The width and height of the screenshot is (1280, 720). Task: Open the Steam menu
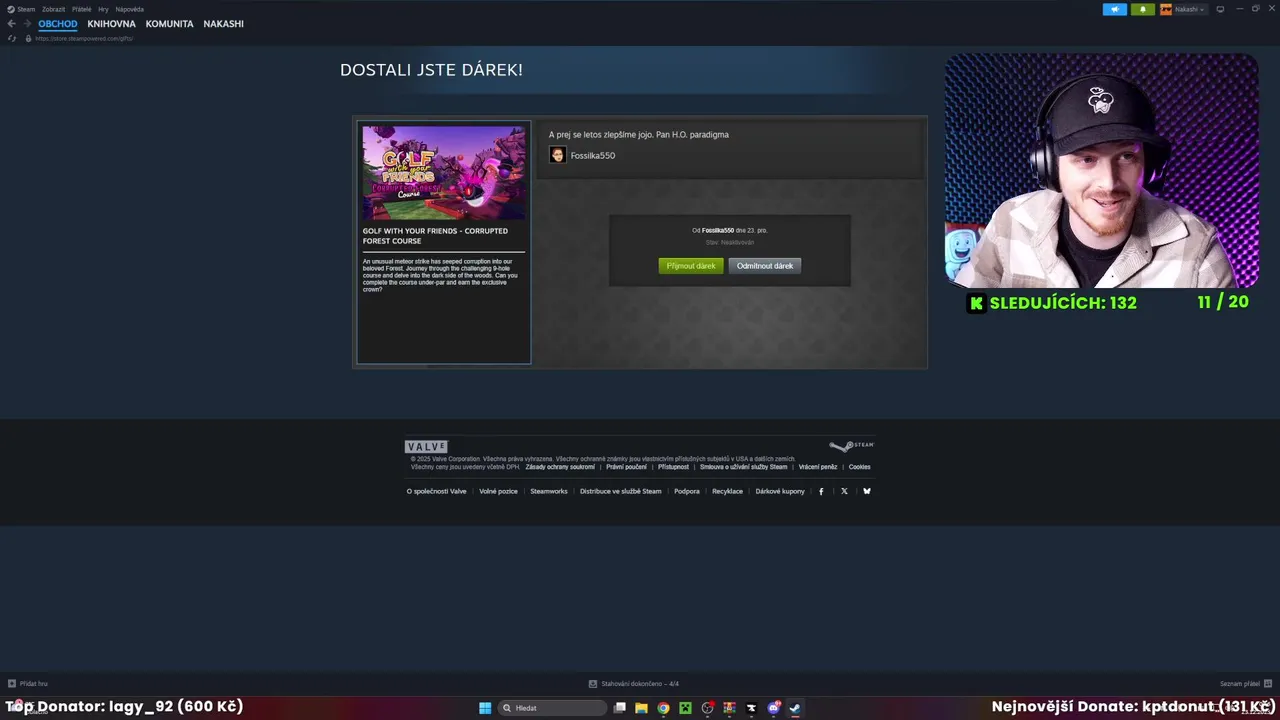26,9
